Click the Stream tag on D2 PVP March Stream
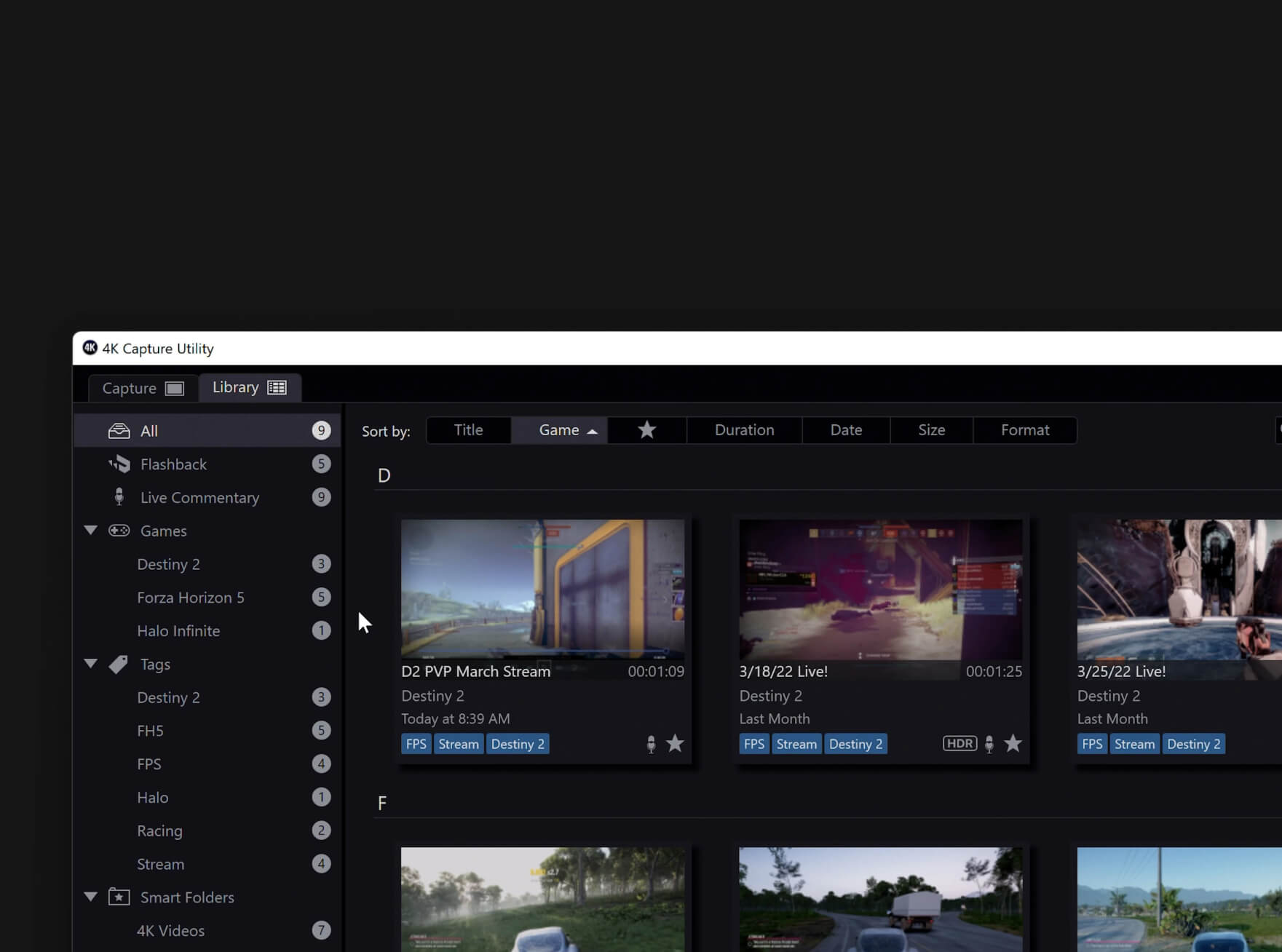The image size is (1282, 952). 459,744
